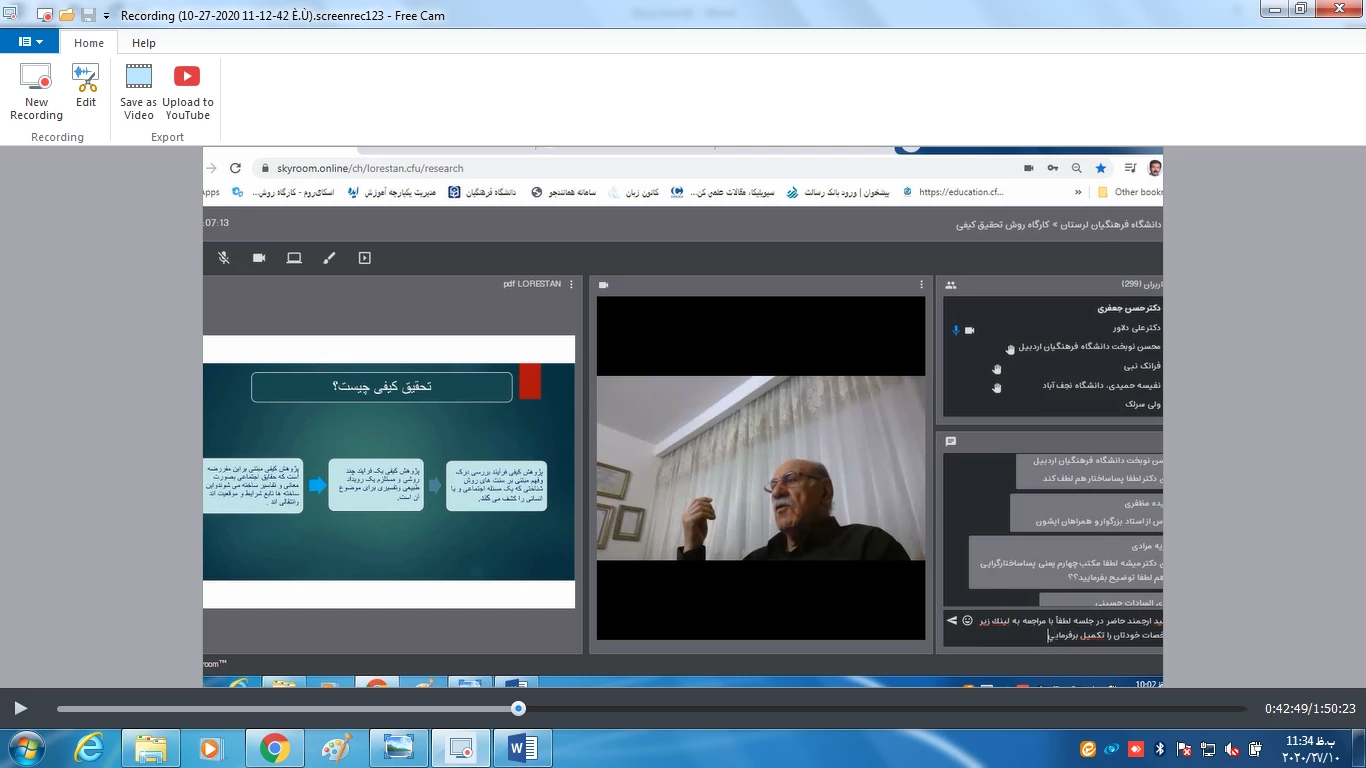Start a New Recording from the ribbon
The height and width of the screenshot is (768, 1366).
click(x=36, y=92)
